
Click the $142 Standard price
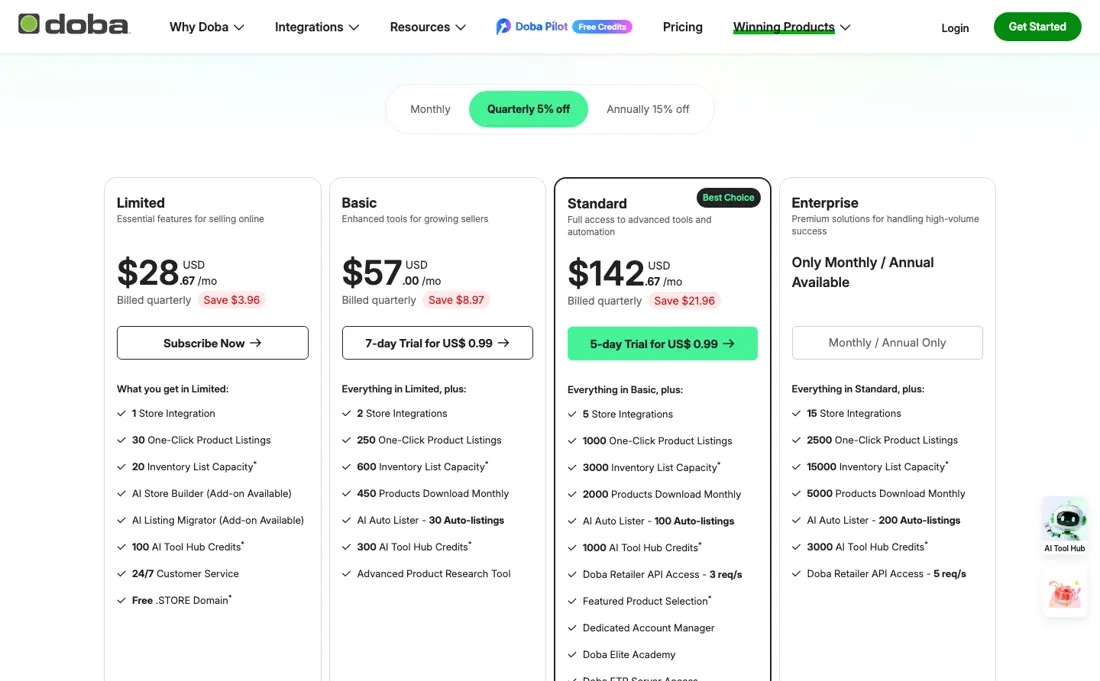pos(624,273)
